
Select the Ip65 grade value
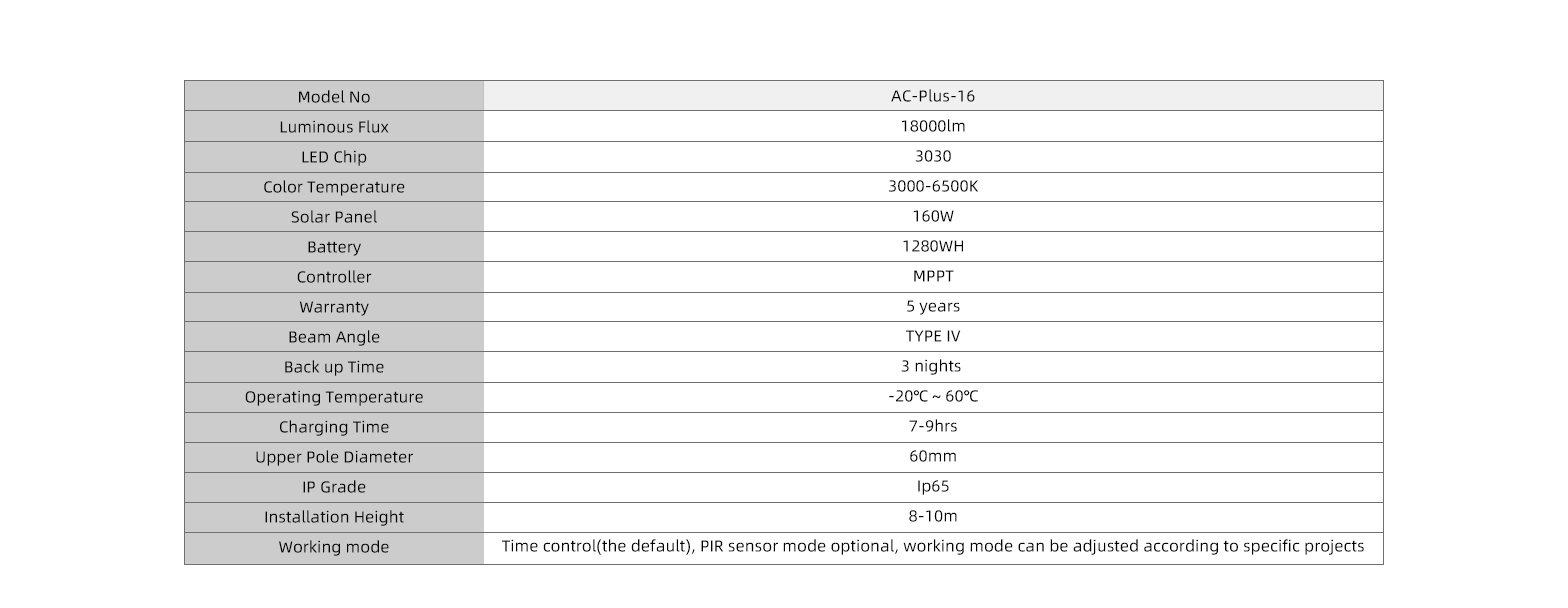[932, 487]
